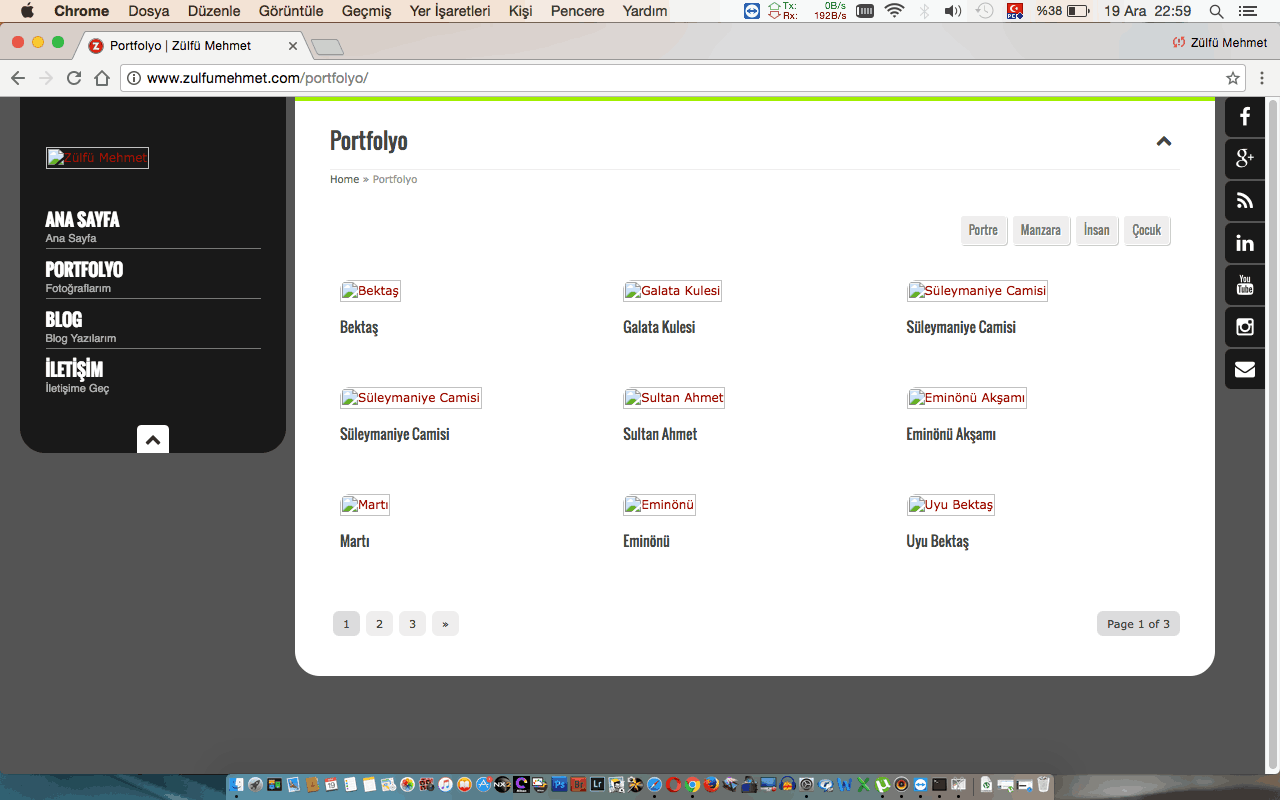
Task: Click the Zülfü Mehmet logo image
Action: (x=97, y=158)
